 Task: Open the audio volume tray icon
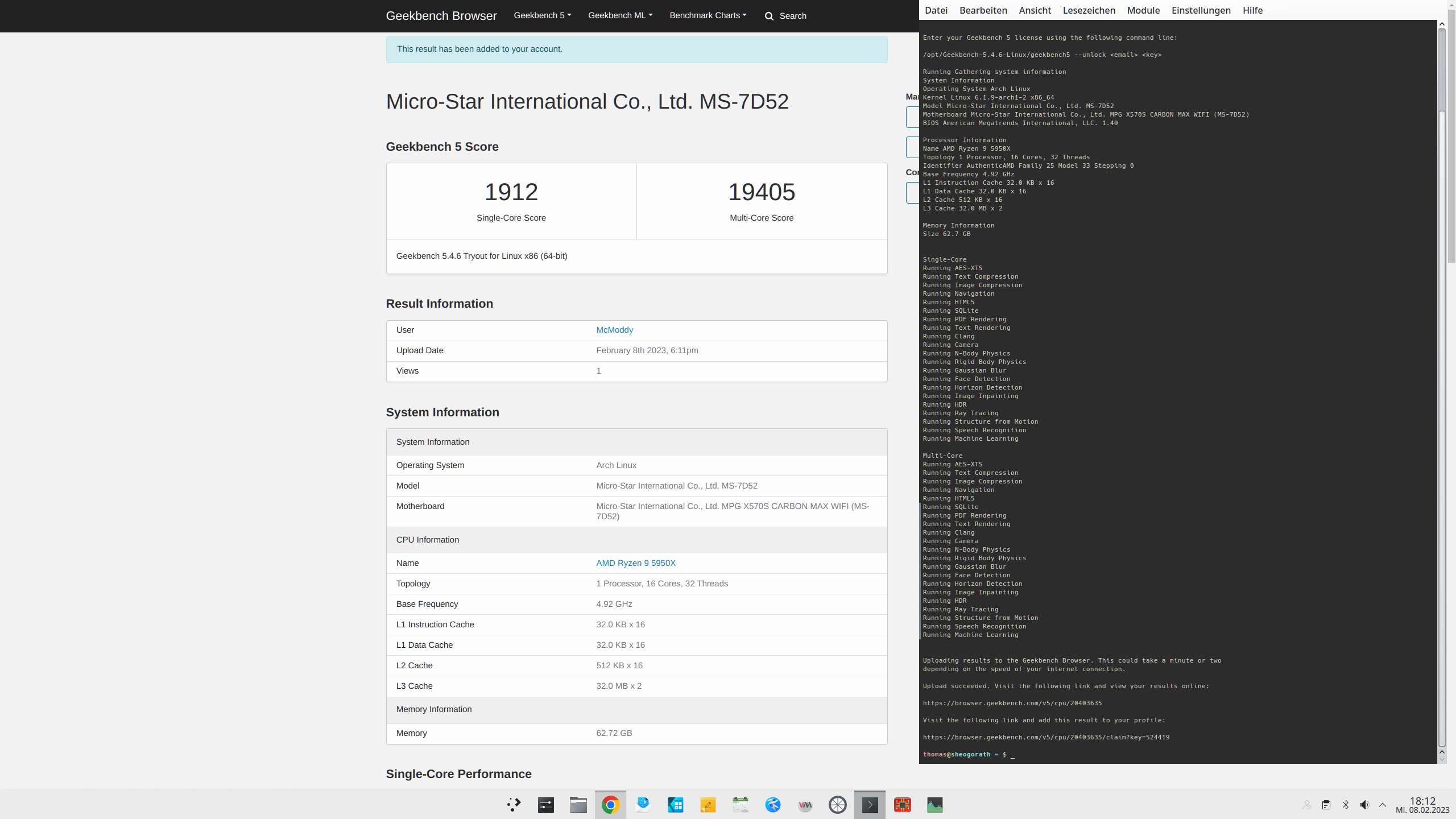pyautogui.click(x=1364, y=805)
